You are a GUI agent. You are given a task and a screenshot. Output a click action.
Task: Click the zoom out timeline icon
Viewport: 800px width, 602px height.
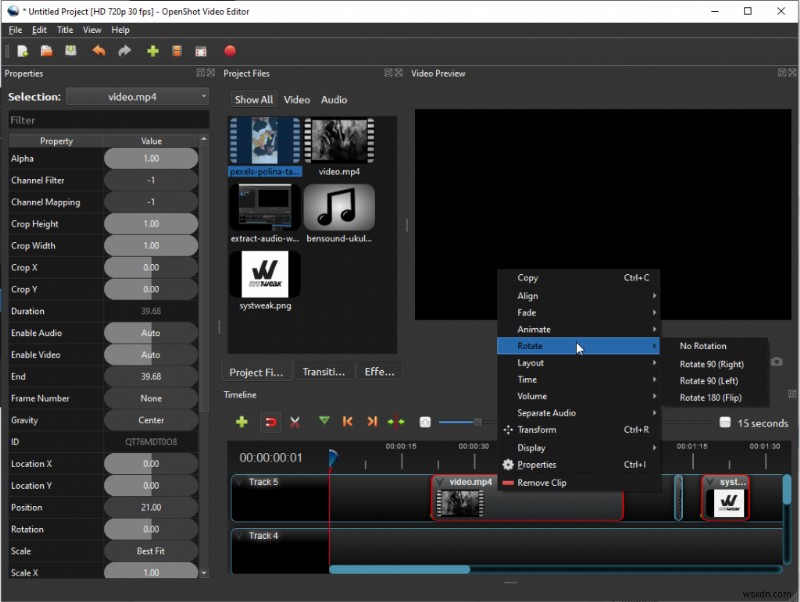click(x=425, y=422)
